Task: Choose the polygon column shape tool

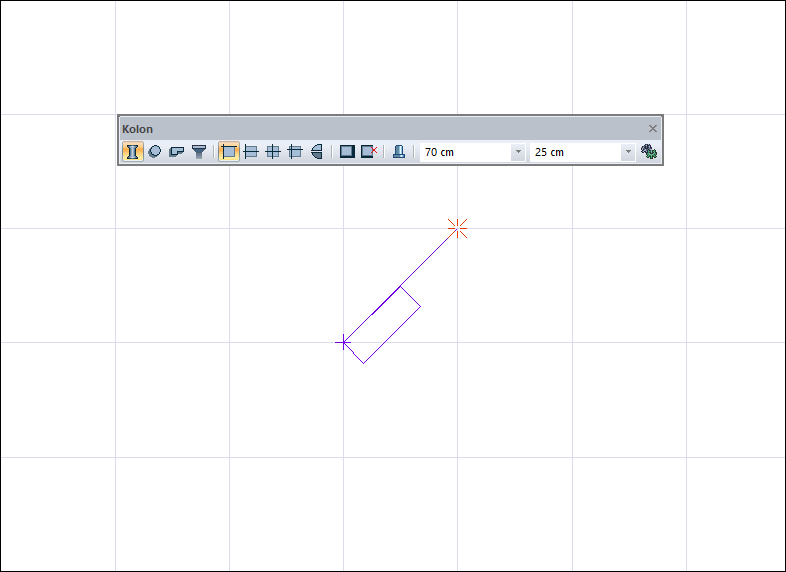Action: tap(177, 152)
